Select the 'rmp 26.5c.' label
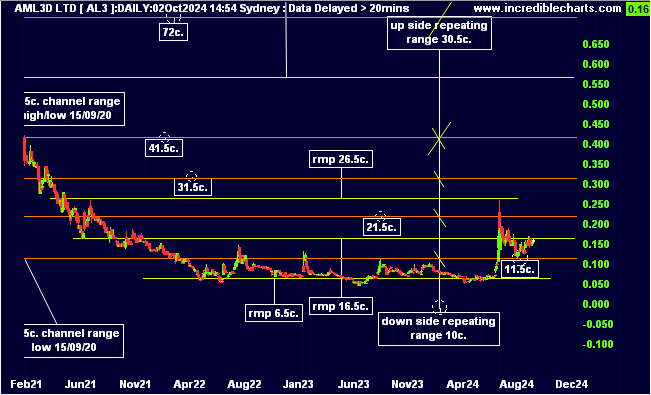This screenshot has width=651, height=395. point(341,159)
